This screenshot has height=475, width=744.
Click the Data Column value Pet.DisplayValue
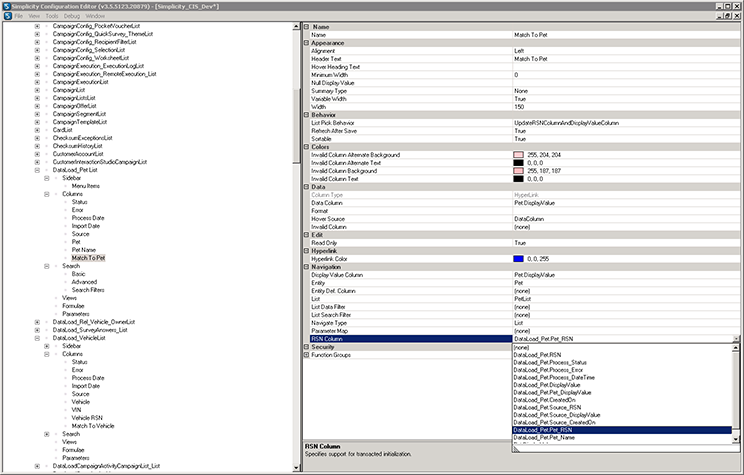coord(626,203)
